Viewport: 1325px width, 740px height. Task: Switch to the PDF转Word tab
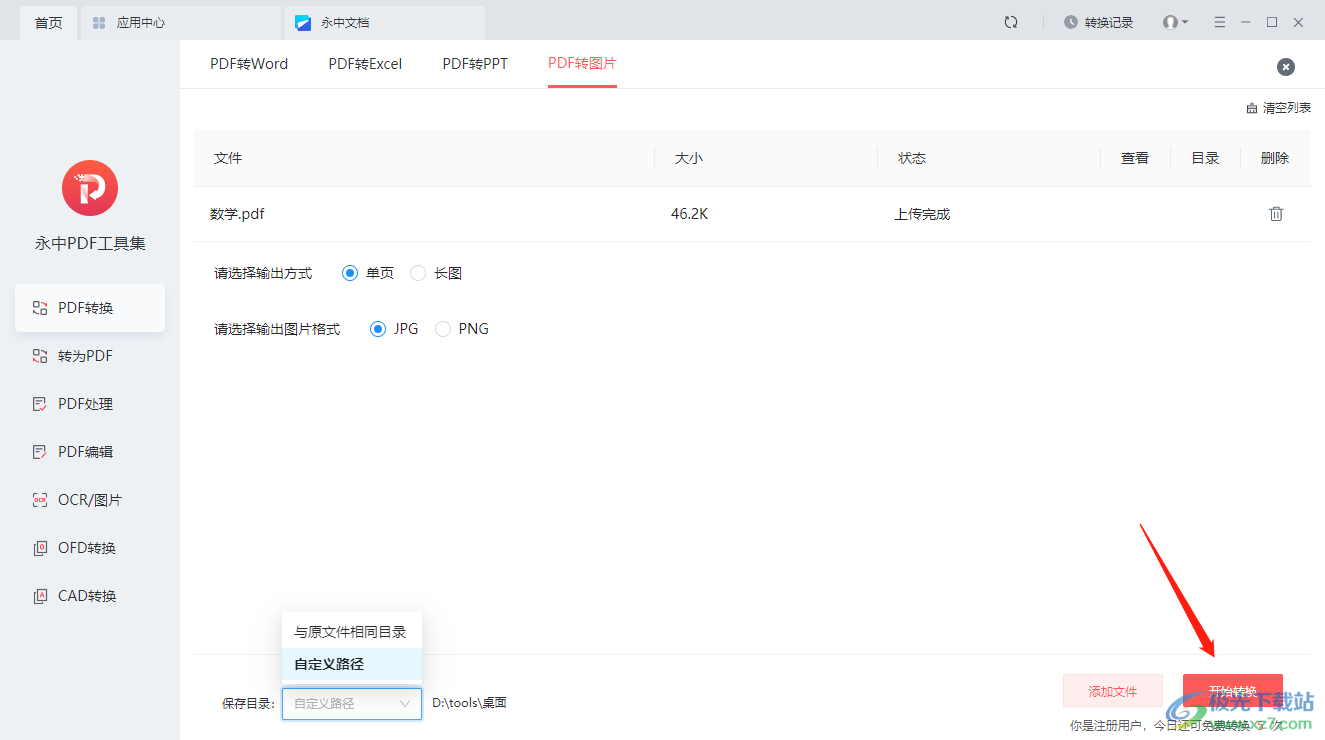(x=249, y=64)
